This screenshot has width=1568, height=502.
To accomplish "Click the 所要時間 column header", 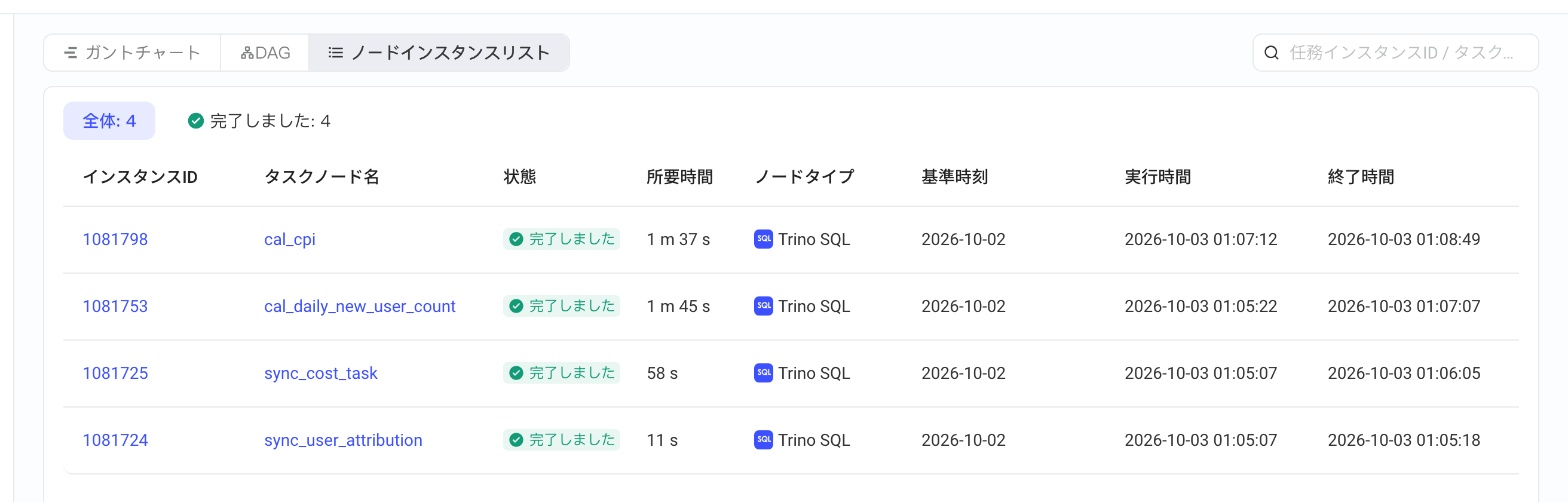I will point(680,177).
